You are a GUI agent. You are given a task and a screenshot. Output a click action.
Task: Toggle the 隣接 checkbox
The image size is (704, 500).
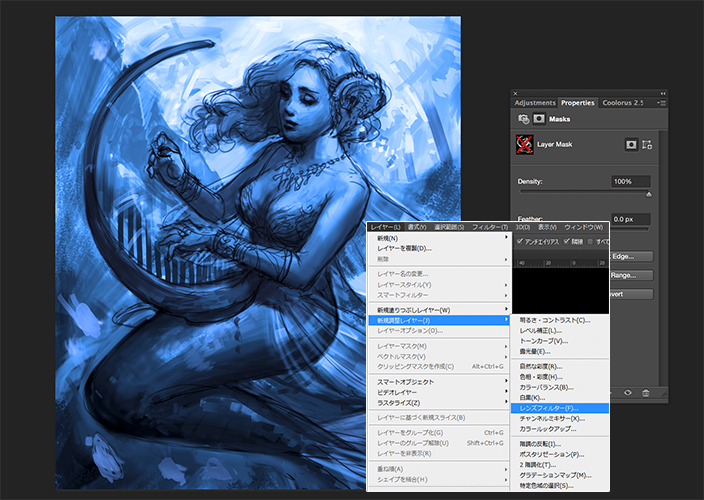[567, 241]
